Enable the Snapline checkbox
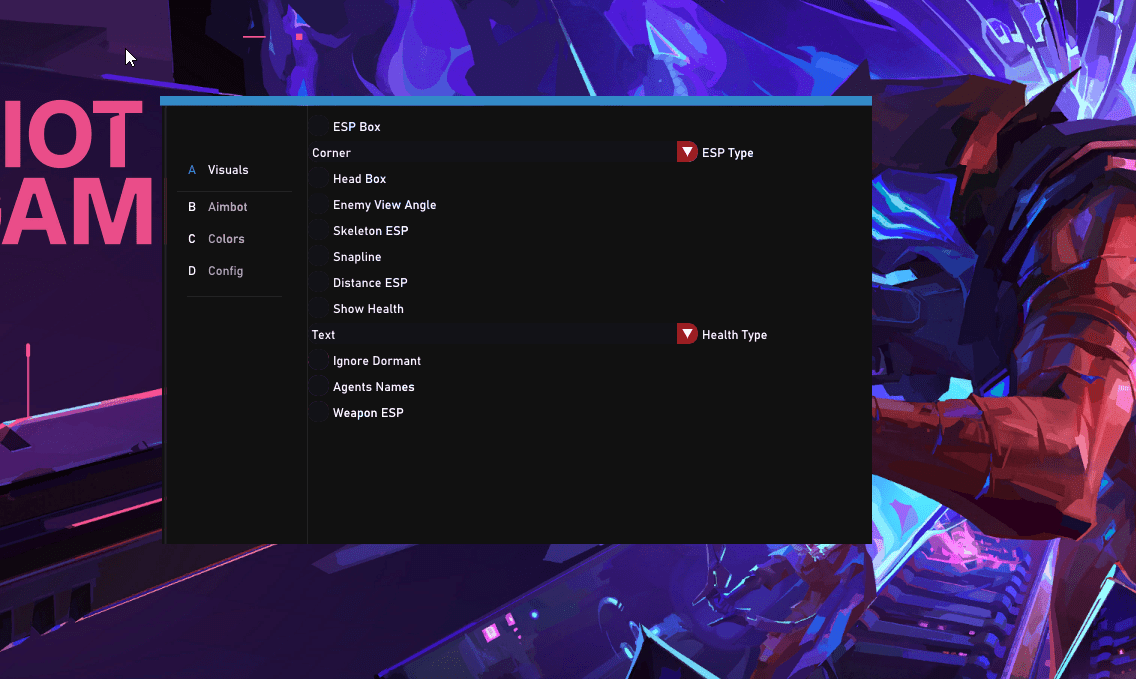The image size is (1136, 679). click(320, 257)
